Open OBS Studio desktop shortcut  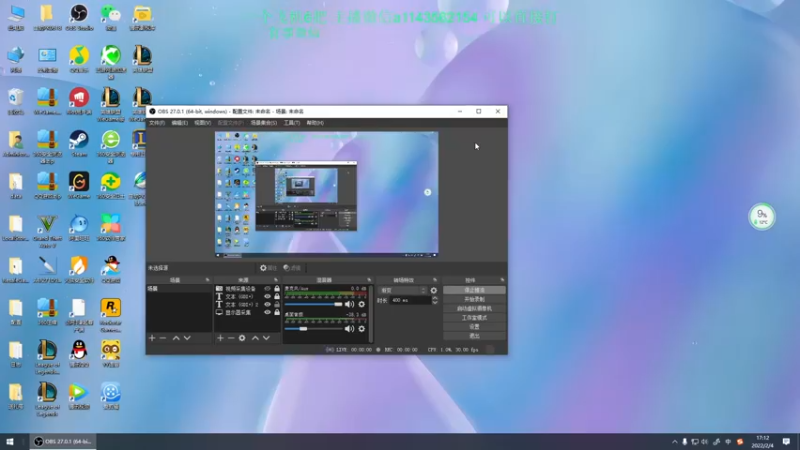(x=79, y=17)
